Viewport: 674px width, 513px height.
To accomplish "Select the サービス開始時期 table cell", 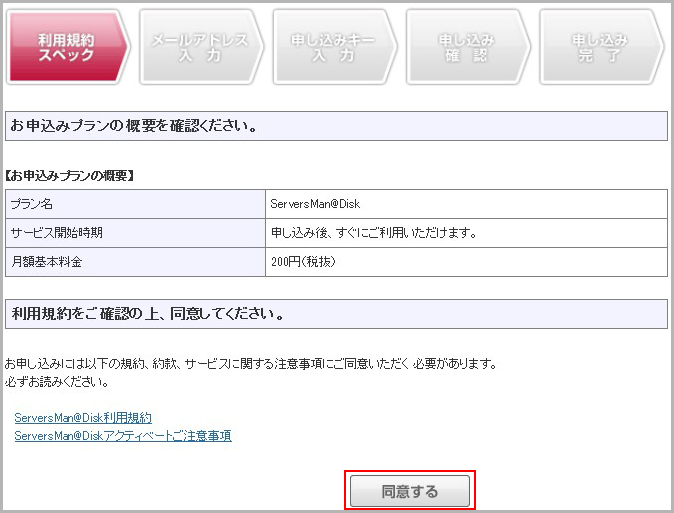I will pos(135,233).
